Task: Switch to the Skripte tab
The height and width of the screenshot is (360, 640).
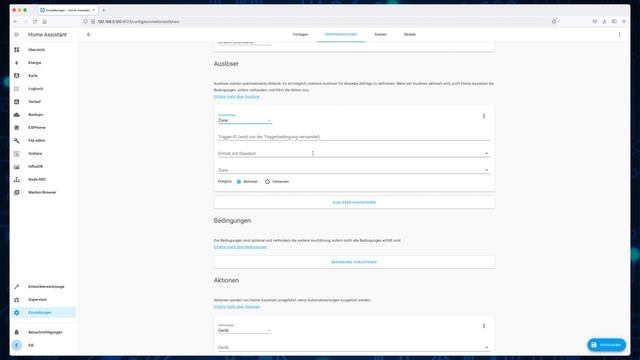Action: click(x=409, y=35)
